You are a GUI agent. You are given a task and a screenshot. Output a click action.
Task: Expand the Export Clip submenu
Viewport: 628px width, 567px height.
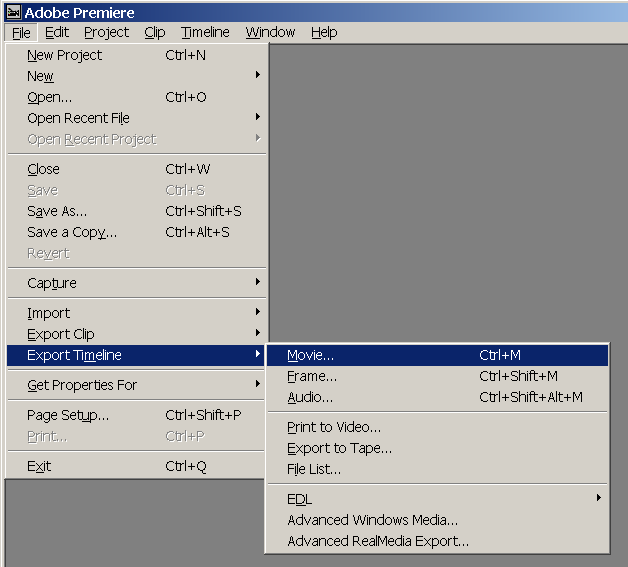[x=136, y=334]
